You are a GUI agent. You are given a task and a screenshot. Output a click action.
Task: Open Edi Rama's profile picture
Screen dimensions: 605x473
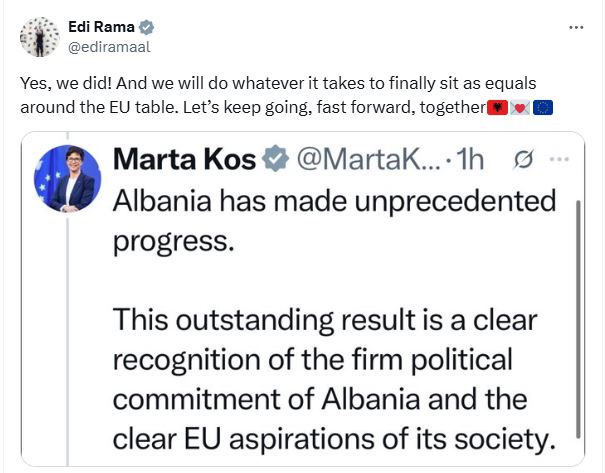[40, 36]
